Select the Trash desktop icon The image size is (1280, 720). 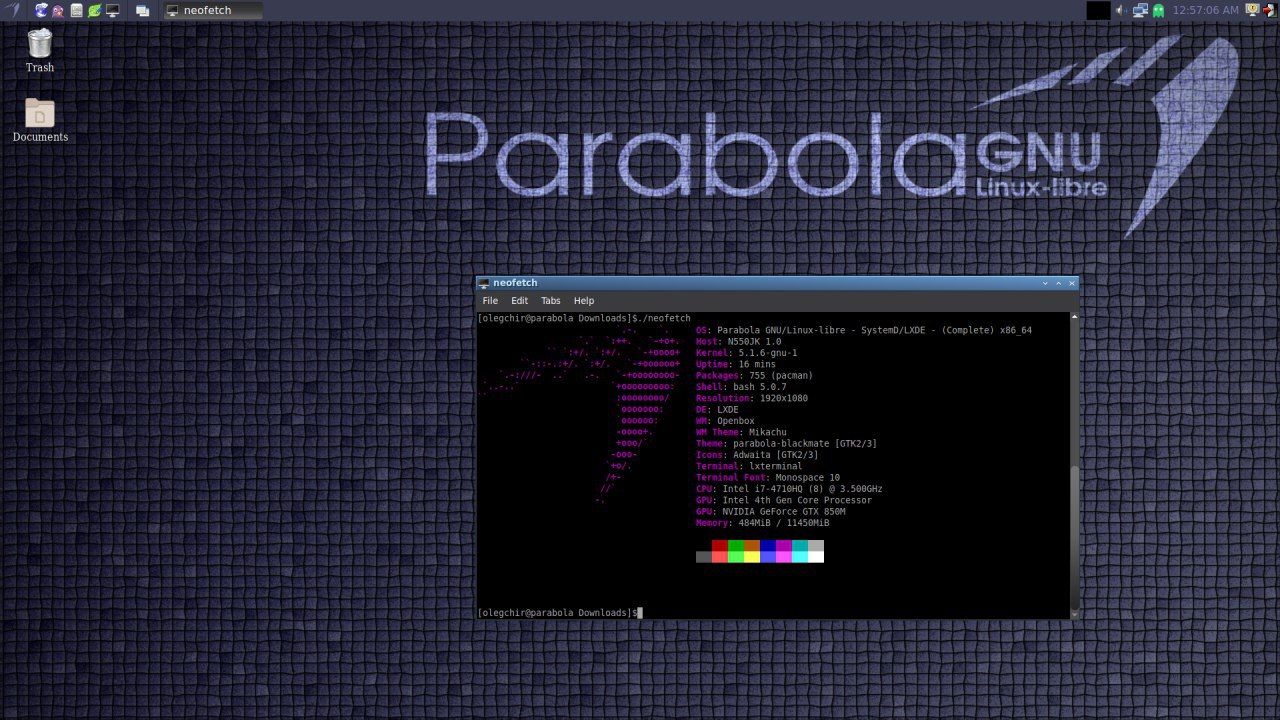(40, 51)
